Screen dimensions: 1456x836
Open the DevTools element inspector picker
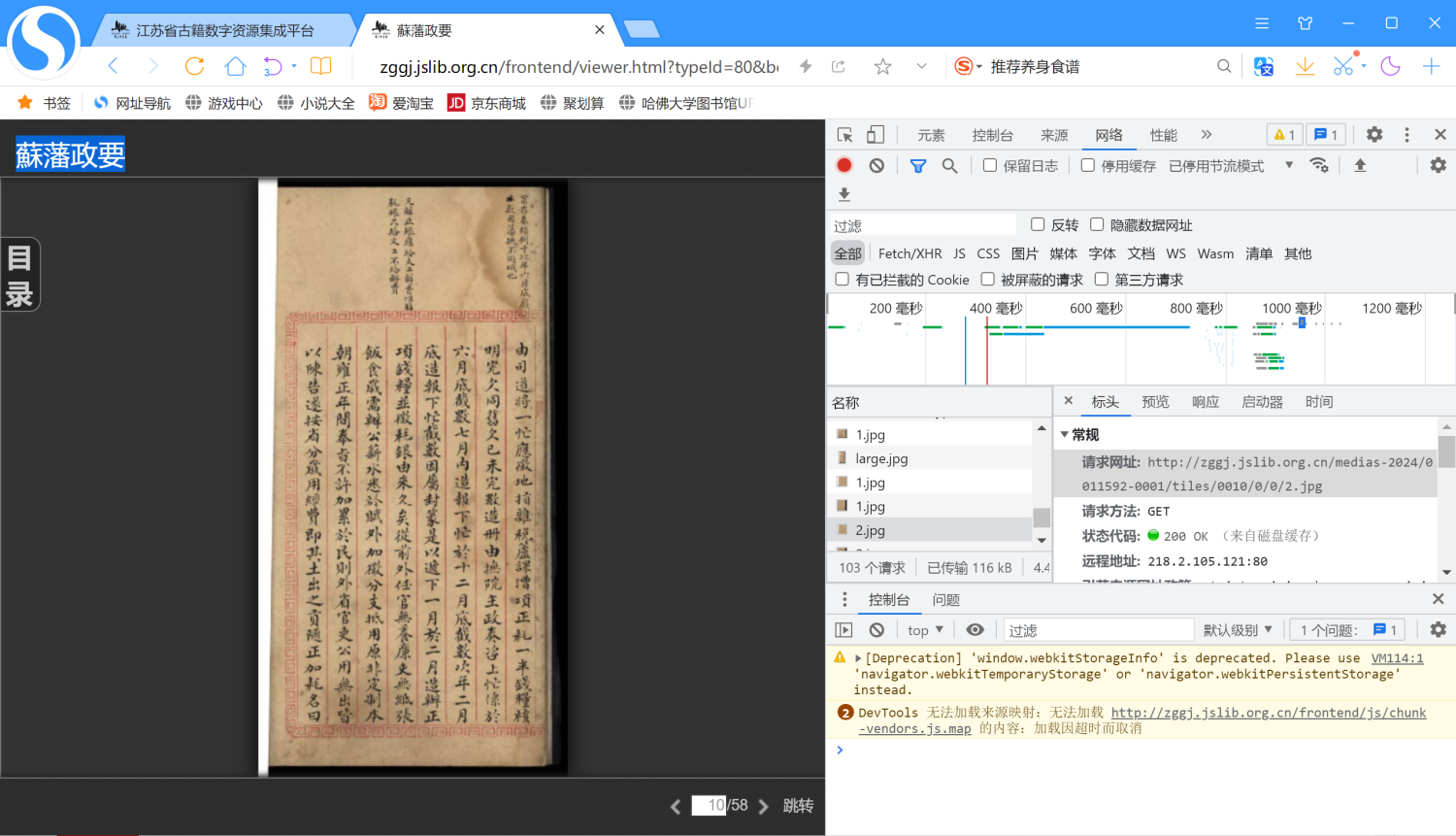click(845, 135)
